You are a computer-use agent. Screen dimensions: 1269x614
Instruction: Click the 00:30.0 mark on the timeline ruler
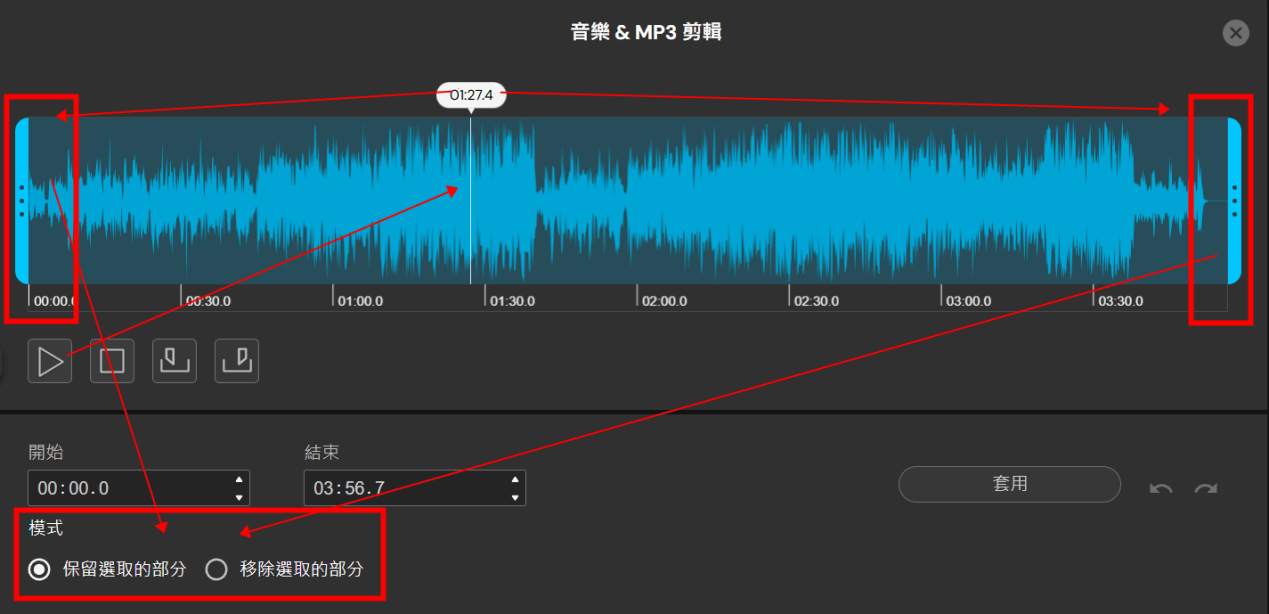[208, 300]
